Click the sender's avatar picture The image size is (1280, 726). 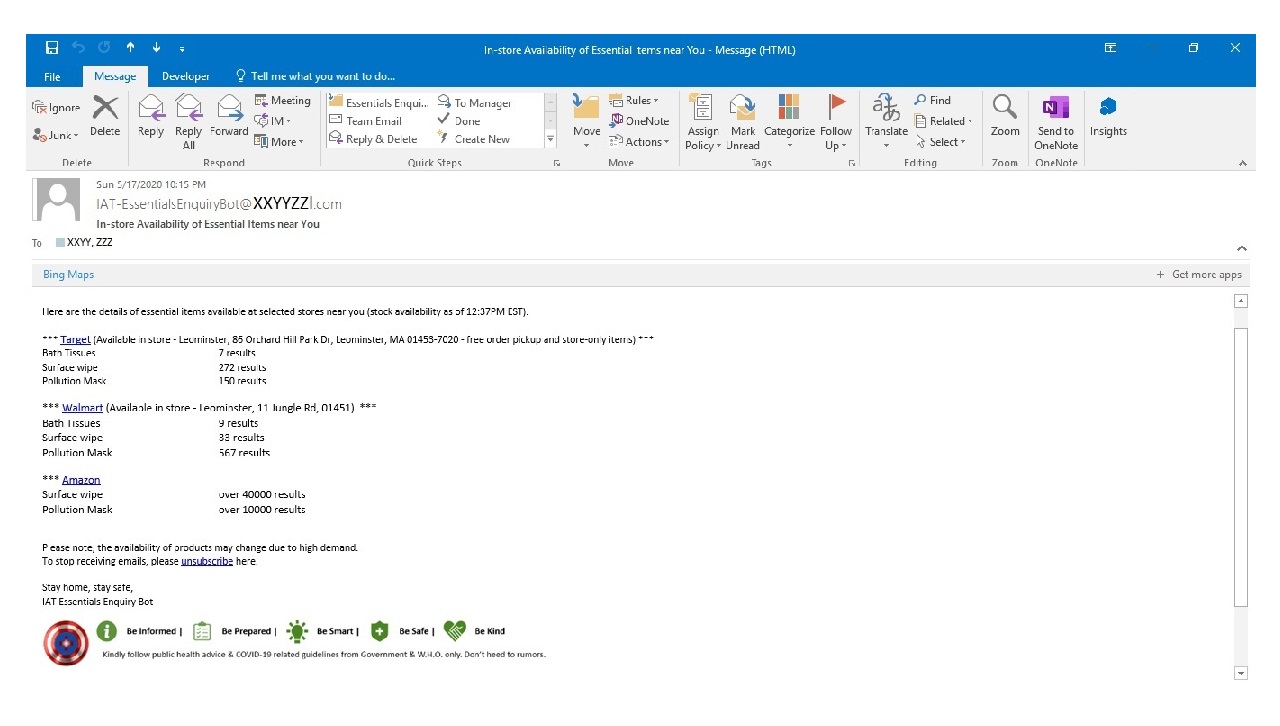click(x=57, y=200)
